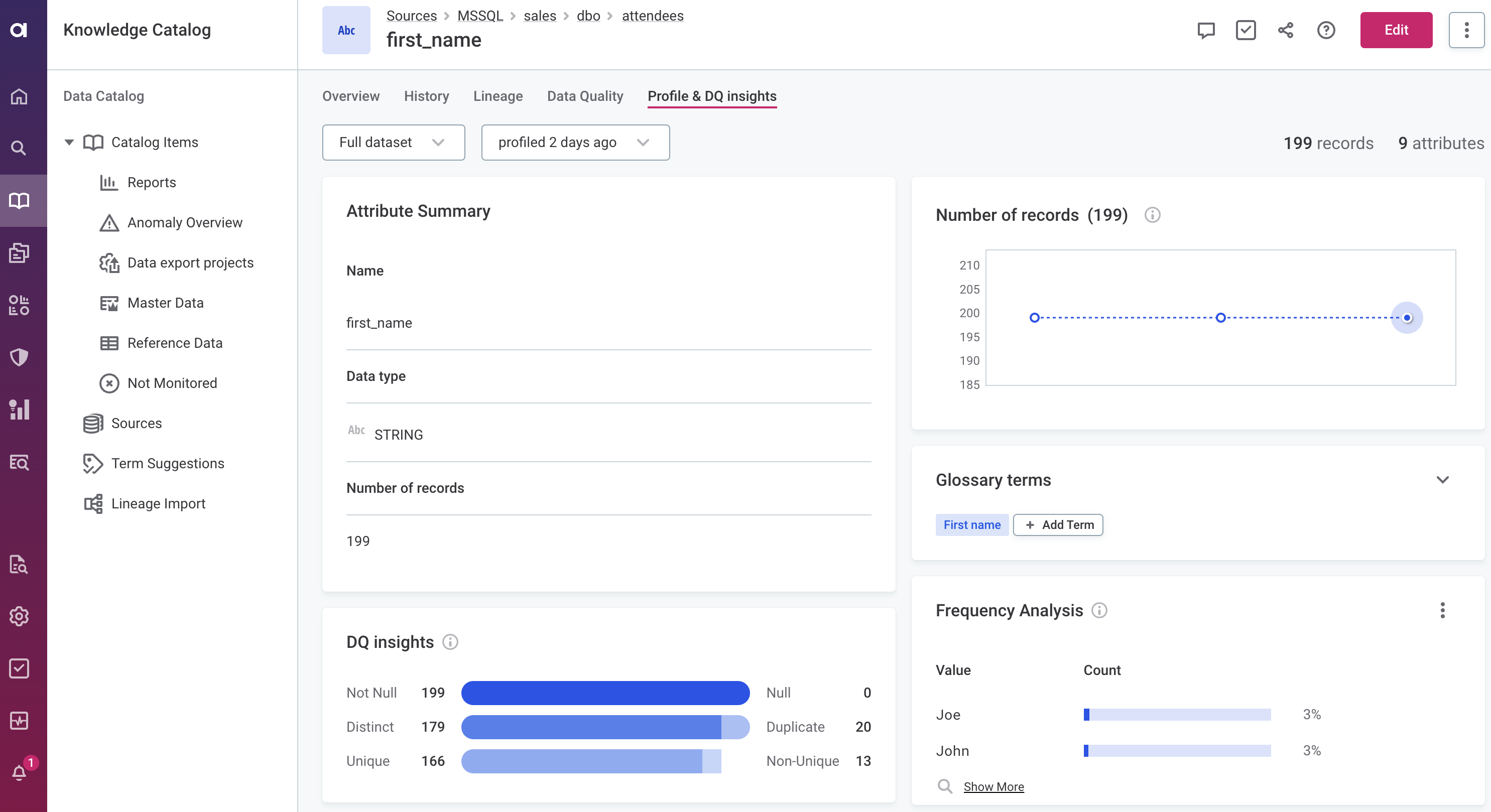The image size is (1491, 812).
Task: Open the profiled 2 days ago dropdown
Action: pos(575,143)
